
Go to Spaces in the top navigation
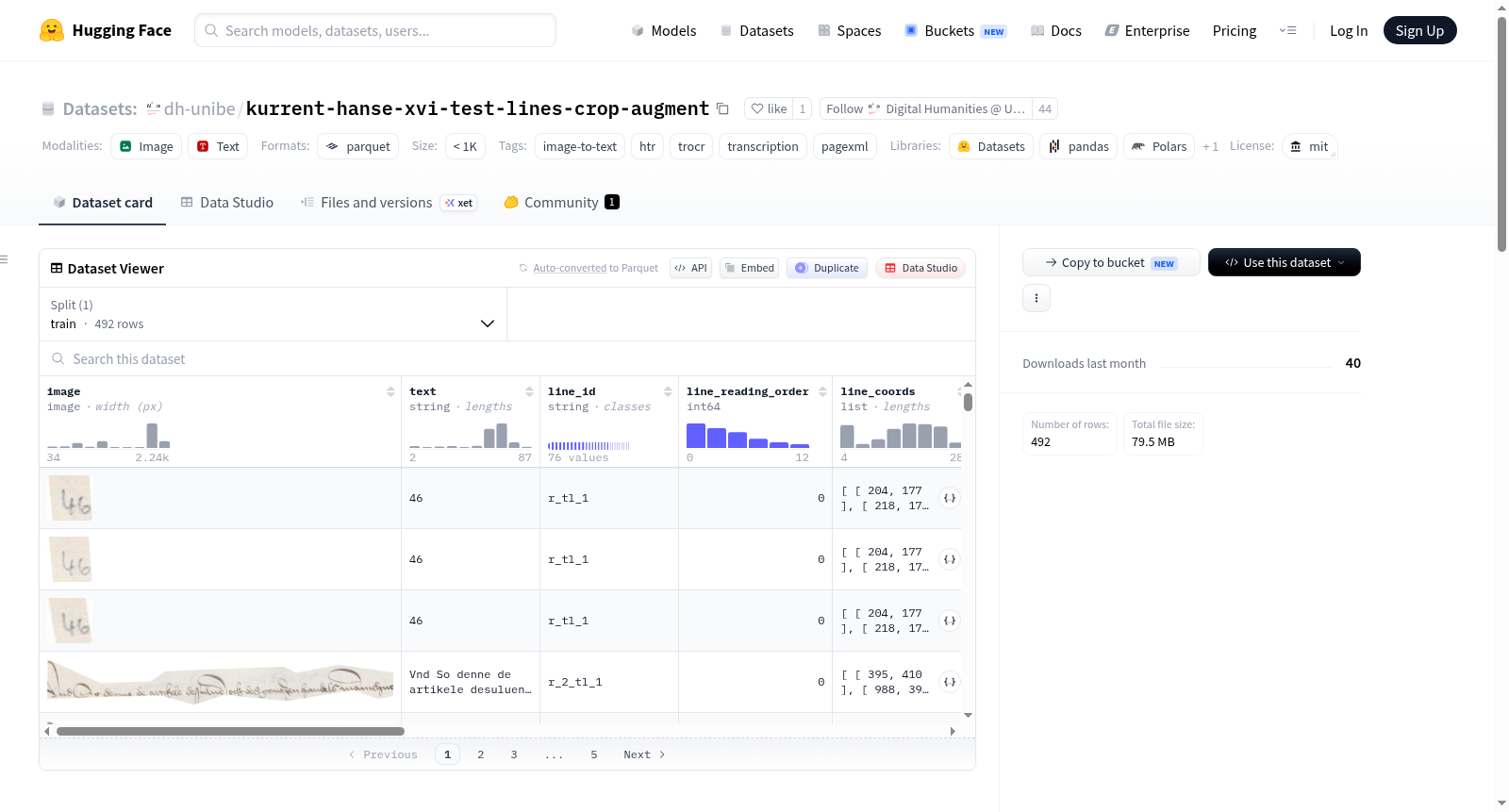pyautogui.click(x=850, y=30)
